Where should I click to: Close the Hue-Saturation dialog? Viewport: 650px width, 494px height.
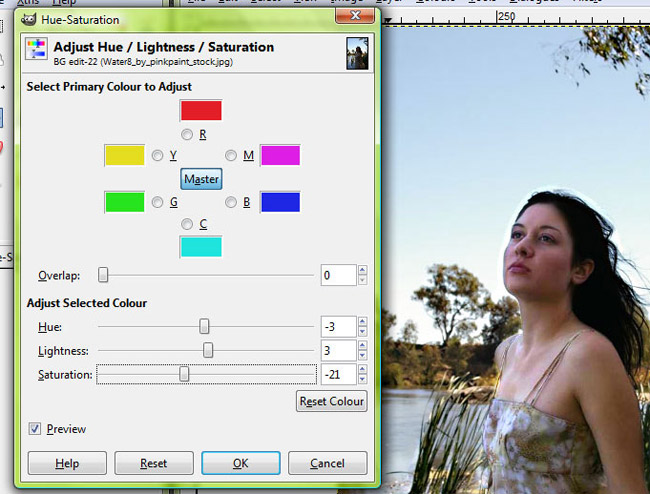click(x=355, y=16)
